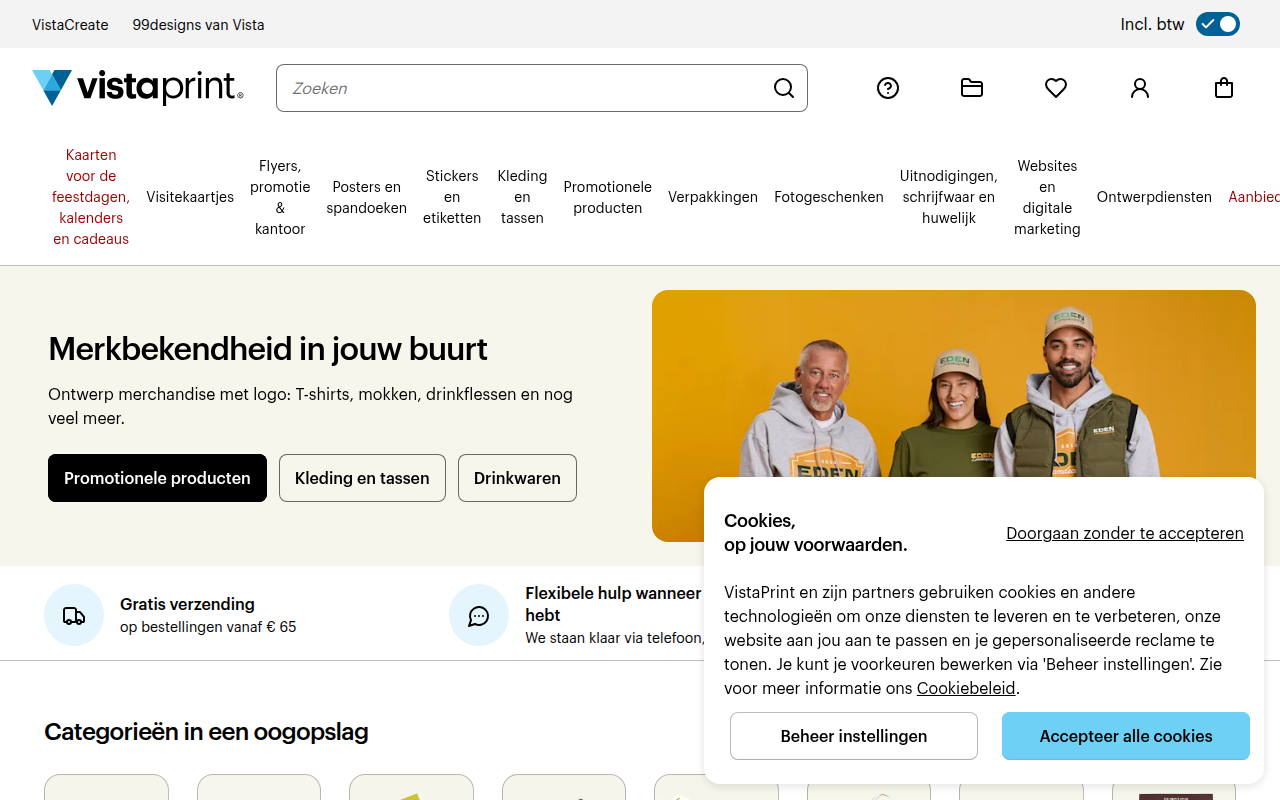Open the VistaCreate link

(70, 24)
